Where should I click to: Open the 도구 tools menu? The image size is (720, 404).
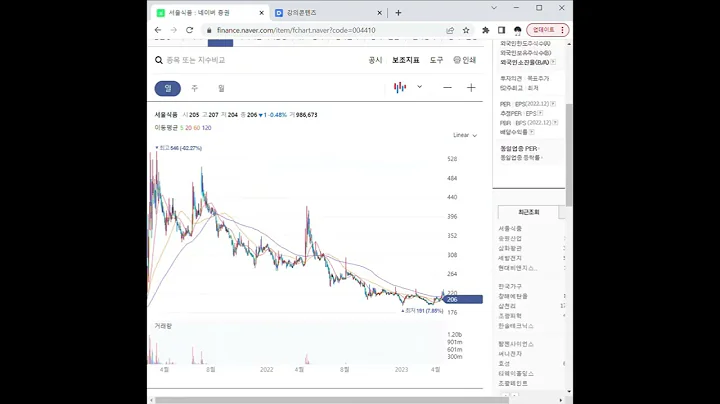click(436, 60)
